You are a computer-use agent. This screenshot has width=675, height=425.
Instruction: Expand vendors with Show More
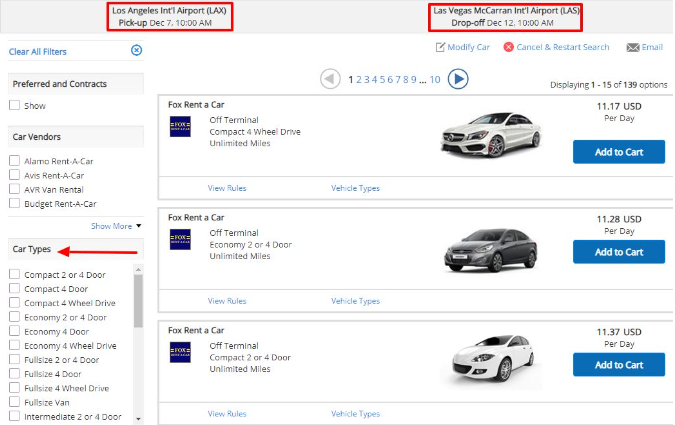click(x=116, y=226)
